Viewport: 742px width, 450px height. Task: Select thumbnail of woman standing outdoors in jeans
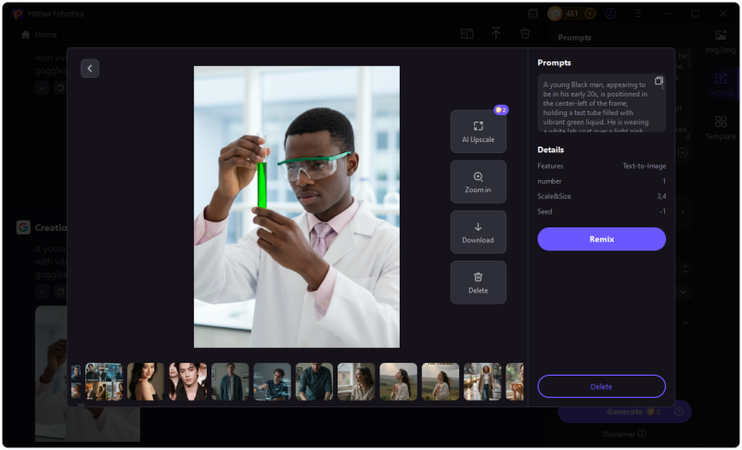482,382
